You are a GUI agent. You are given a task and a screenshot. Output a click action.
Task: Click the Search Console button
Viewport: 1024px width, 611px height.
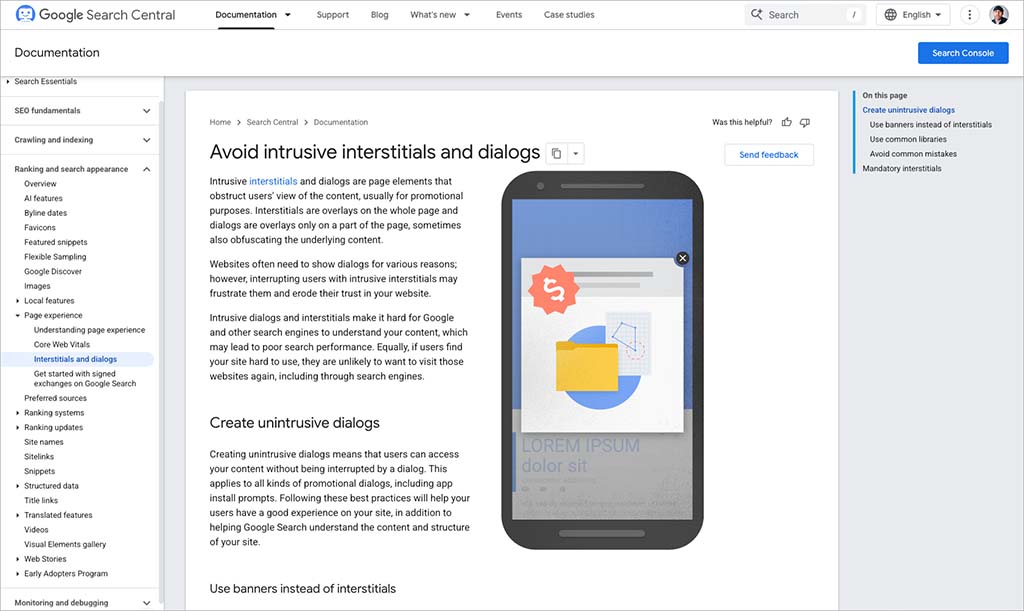click(x=963, y=53)
